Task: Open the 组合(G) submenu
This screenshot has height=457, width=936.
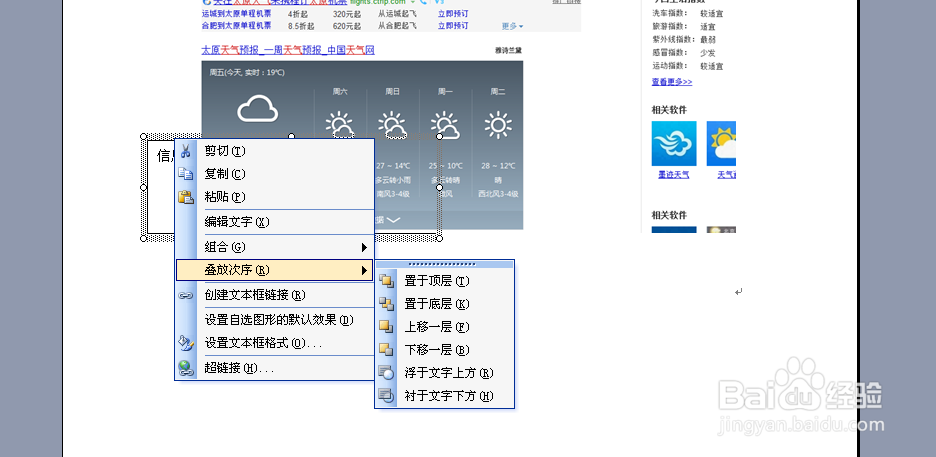Action: click(275, 247)
